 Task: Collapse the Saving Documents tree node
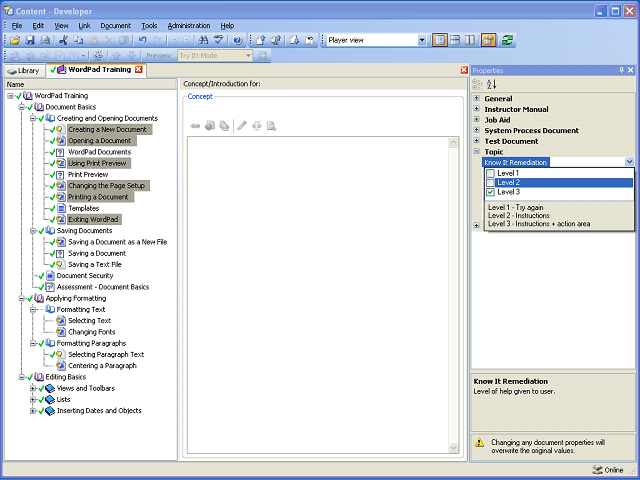click(x=33, y=231)
